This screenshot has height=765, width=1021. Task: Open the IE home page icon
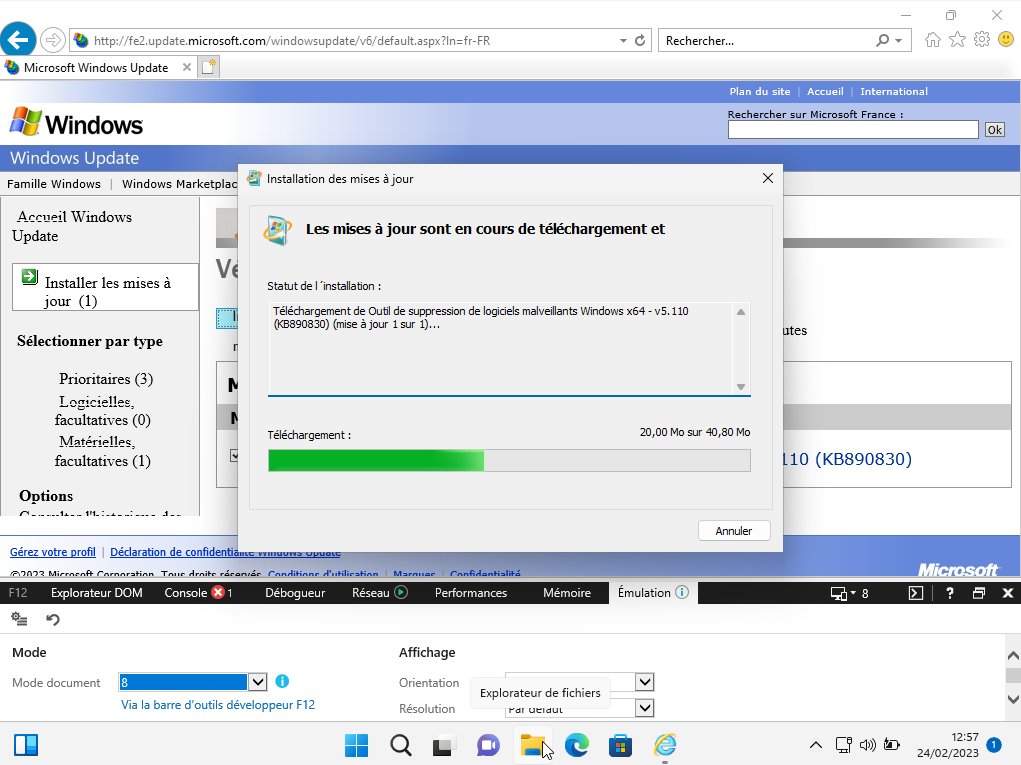point(932,40)
